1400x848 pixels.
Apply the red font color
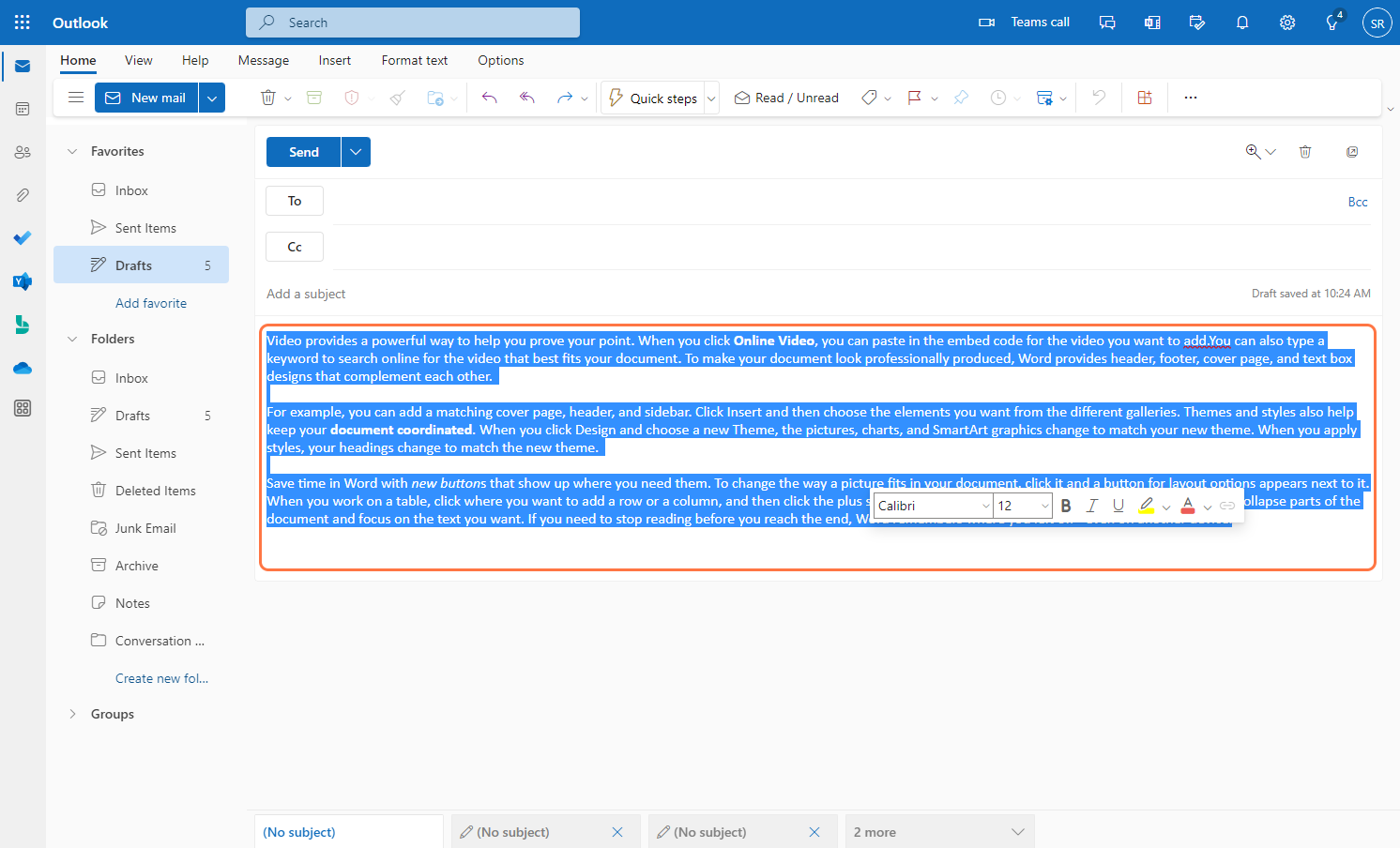1188,506
